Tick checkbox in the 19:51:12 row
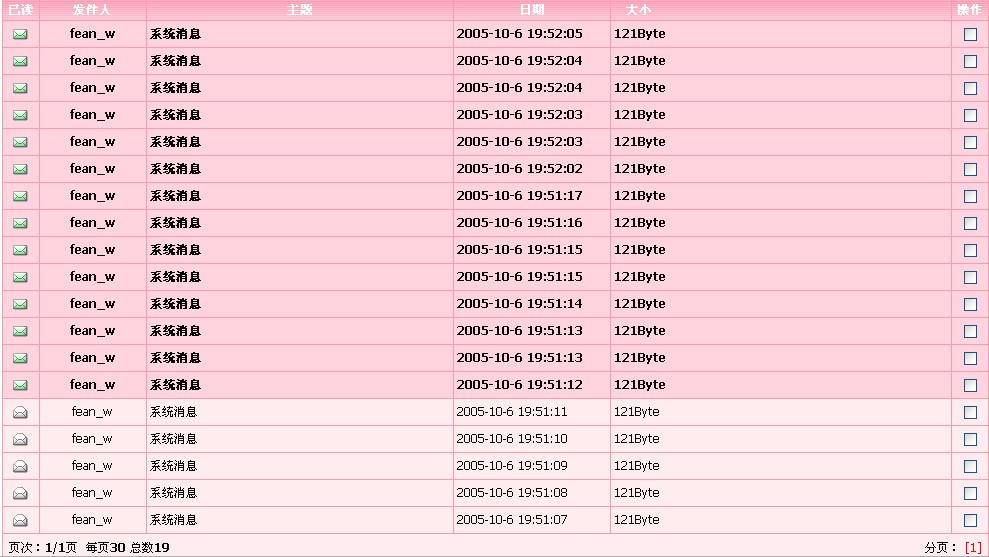This screenshot has height=557, width=989. [x=970, y=385]
